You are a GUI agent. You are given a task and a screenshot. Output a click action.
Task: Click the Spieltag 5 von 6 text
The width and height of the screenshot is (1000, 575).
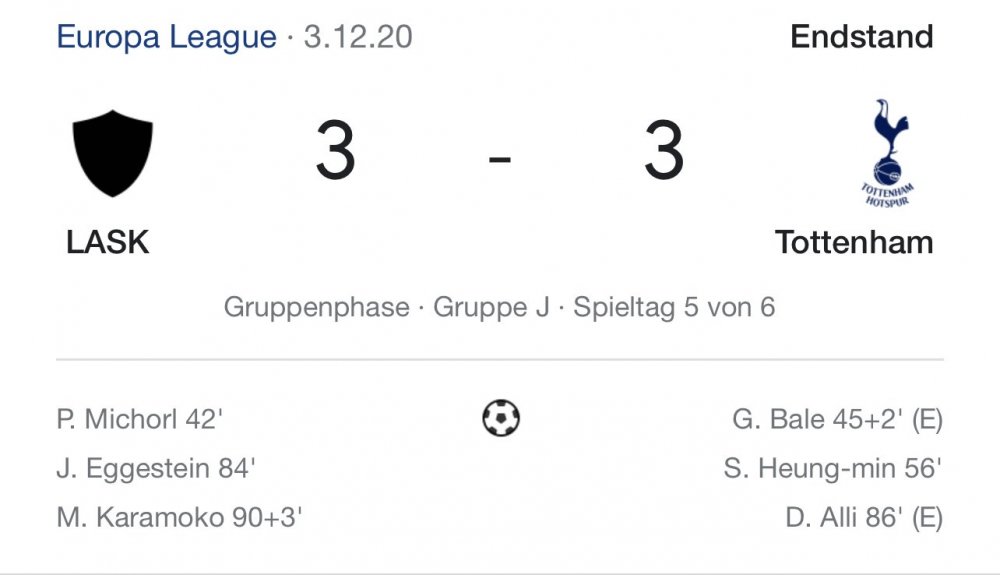674,307
